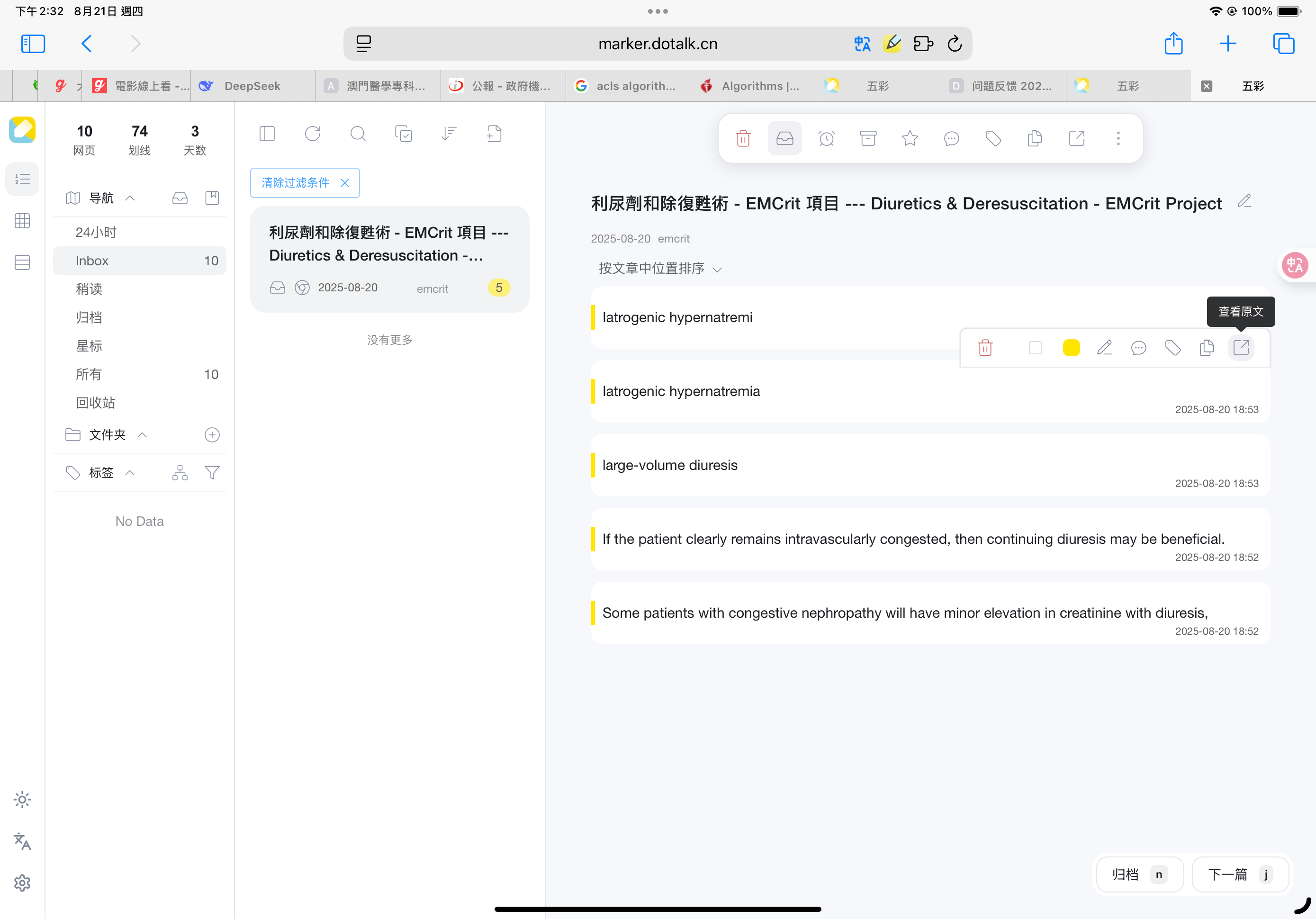Open tag hierarchy tree icon

(180, 473)
